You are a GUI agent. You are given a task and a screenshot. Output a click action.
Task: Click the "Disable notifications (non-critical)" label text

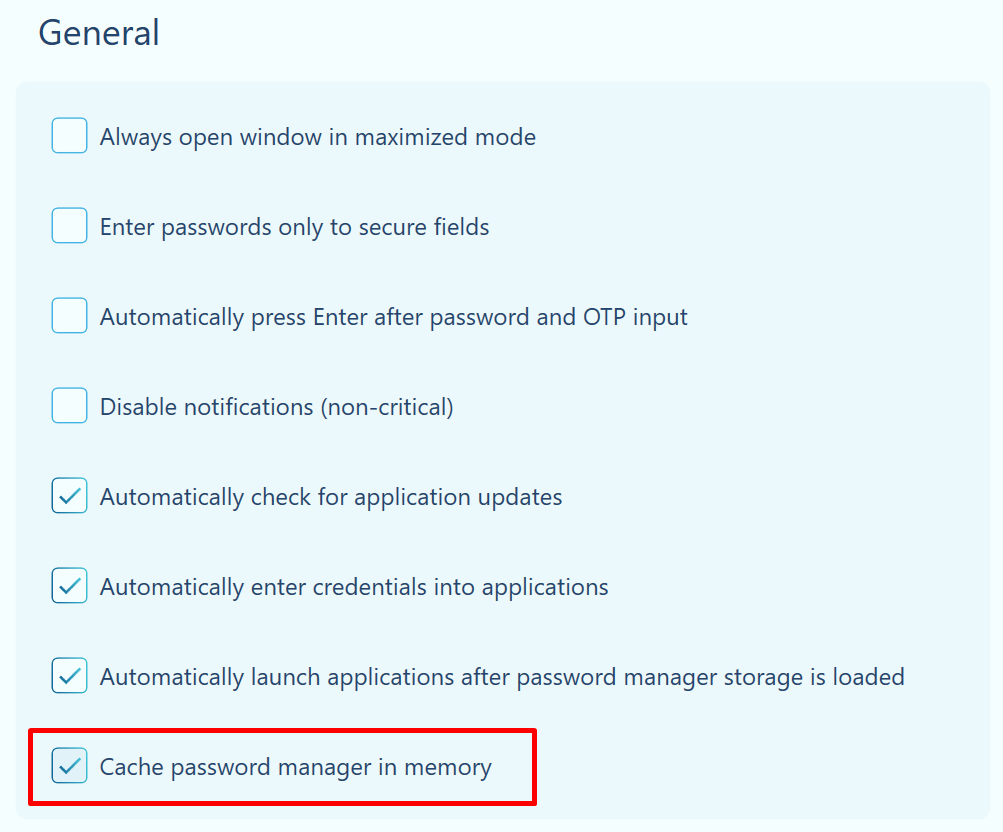click(276, 407)
